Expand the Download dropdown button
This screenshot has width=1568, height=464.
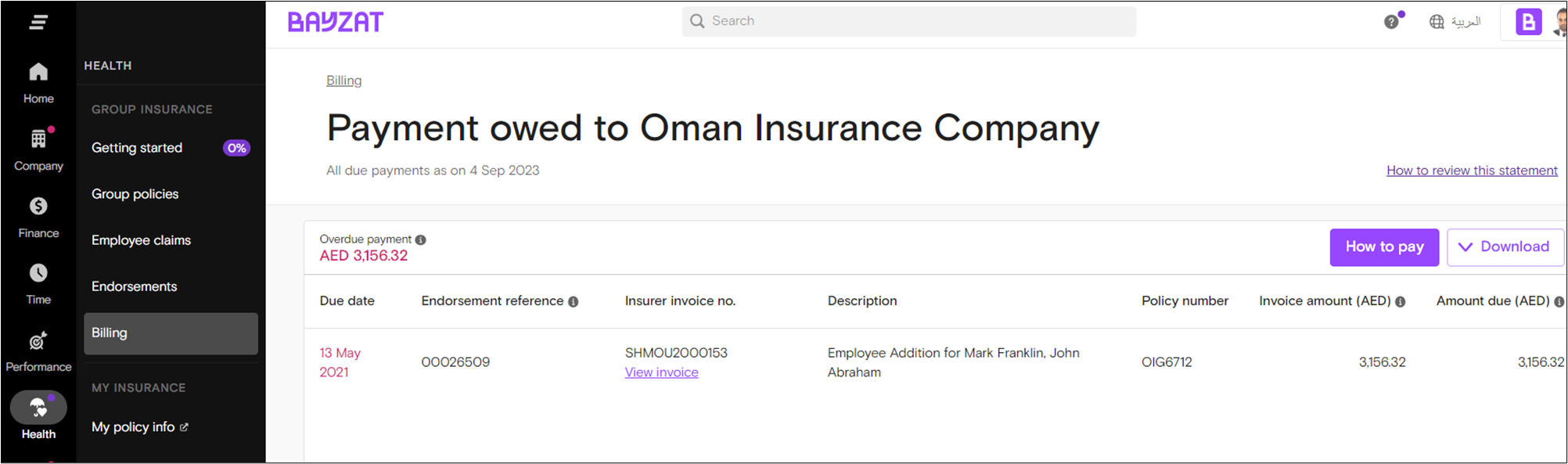(1505, 247)
